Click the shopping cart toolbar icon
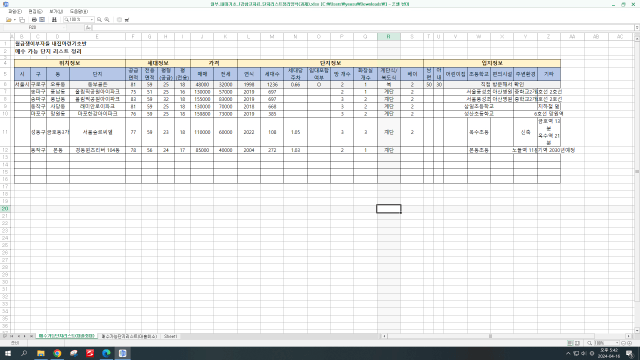The image size is (640, 360). click(127, 20)
